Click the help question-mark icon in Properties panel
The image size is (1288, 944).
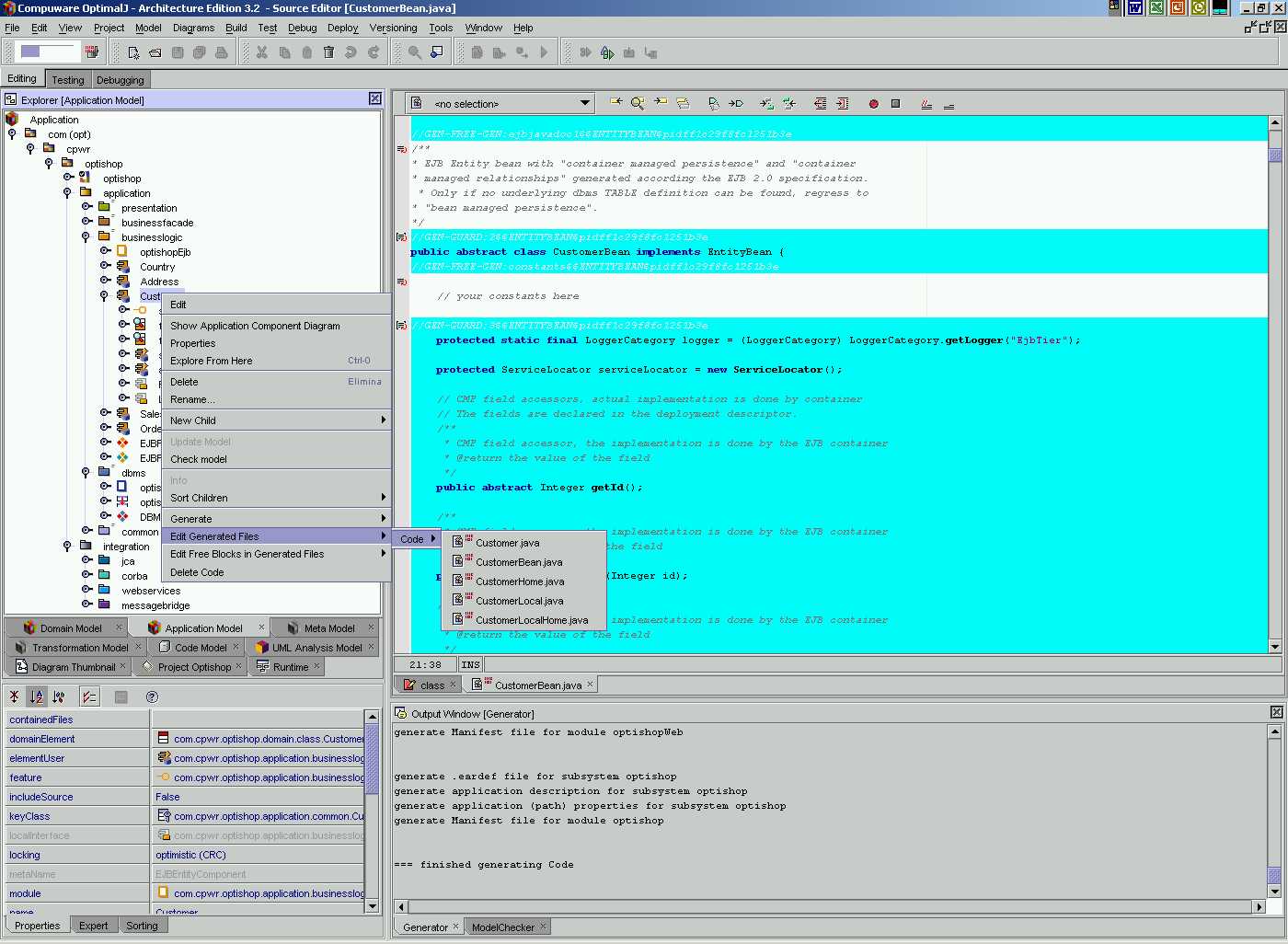(x=153, y=696)
